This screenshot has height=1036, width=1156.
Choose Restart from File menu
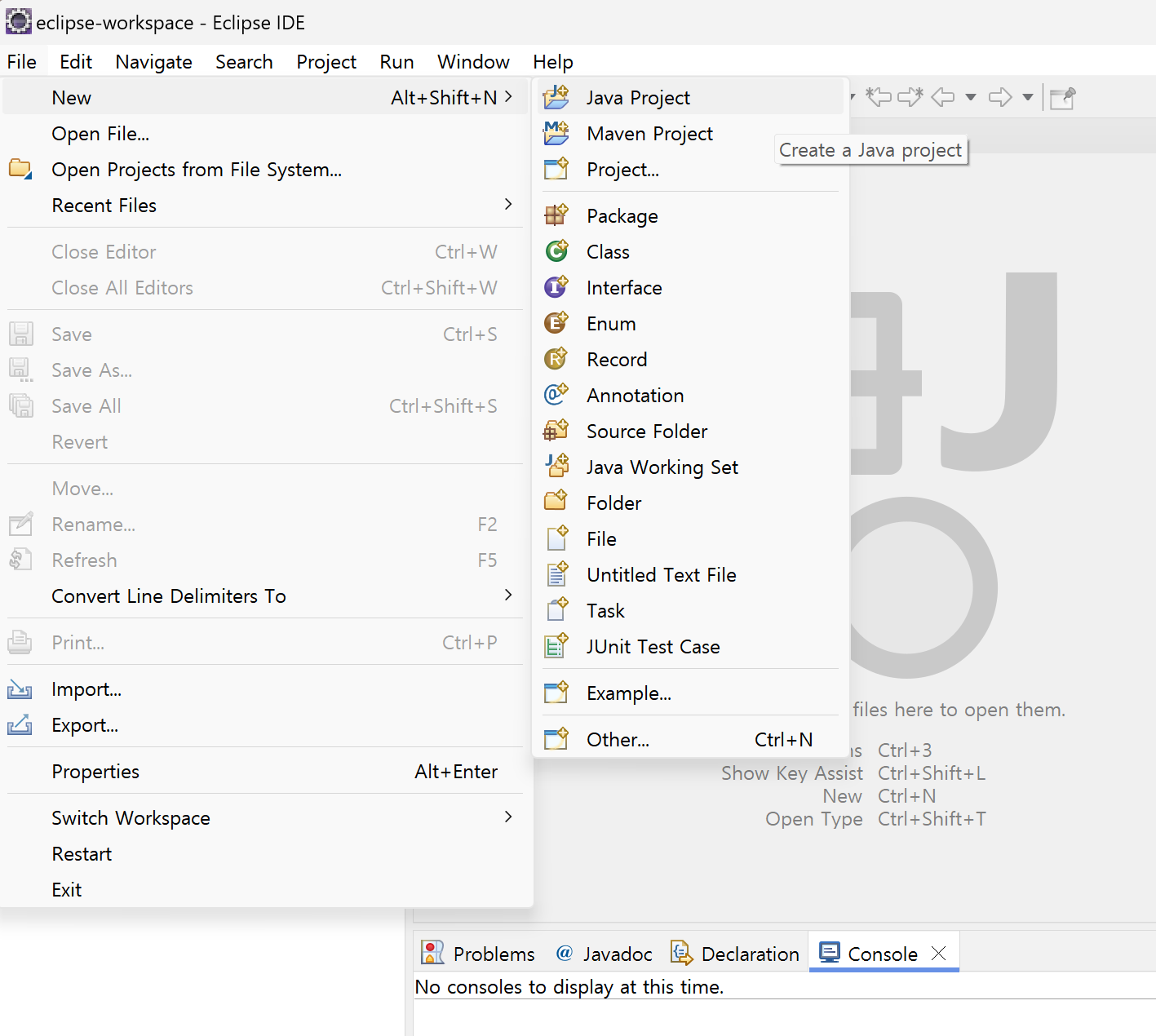point(266,853)
